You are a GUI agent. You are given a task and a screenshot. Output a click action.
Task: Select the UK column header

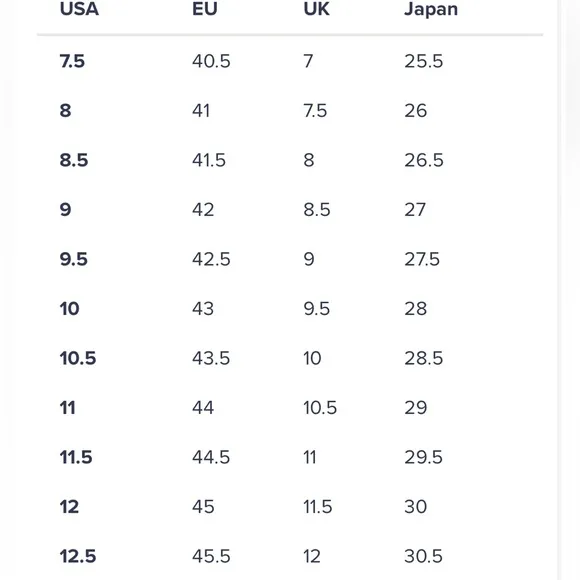pos(316,9)
